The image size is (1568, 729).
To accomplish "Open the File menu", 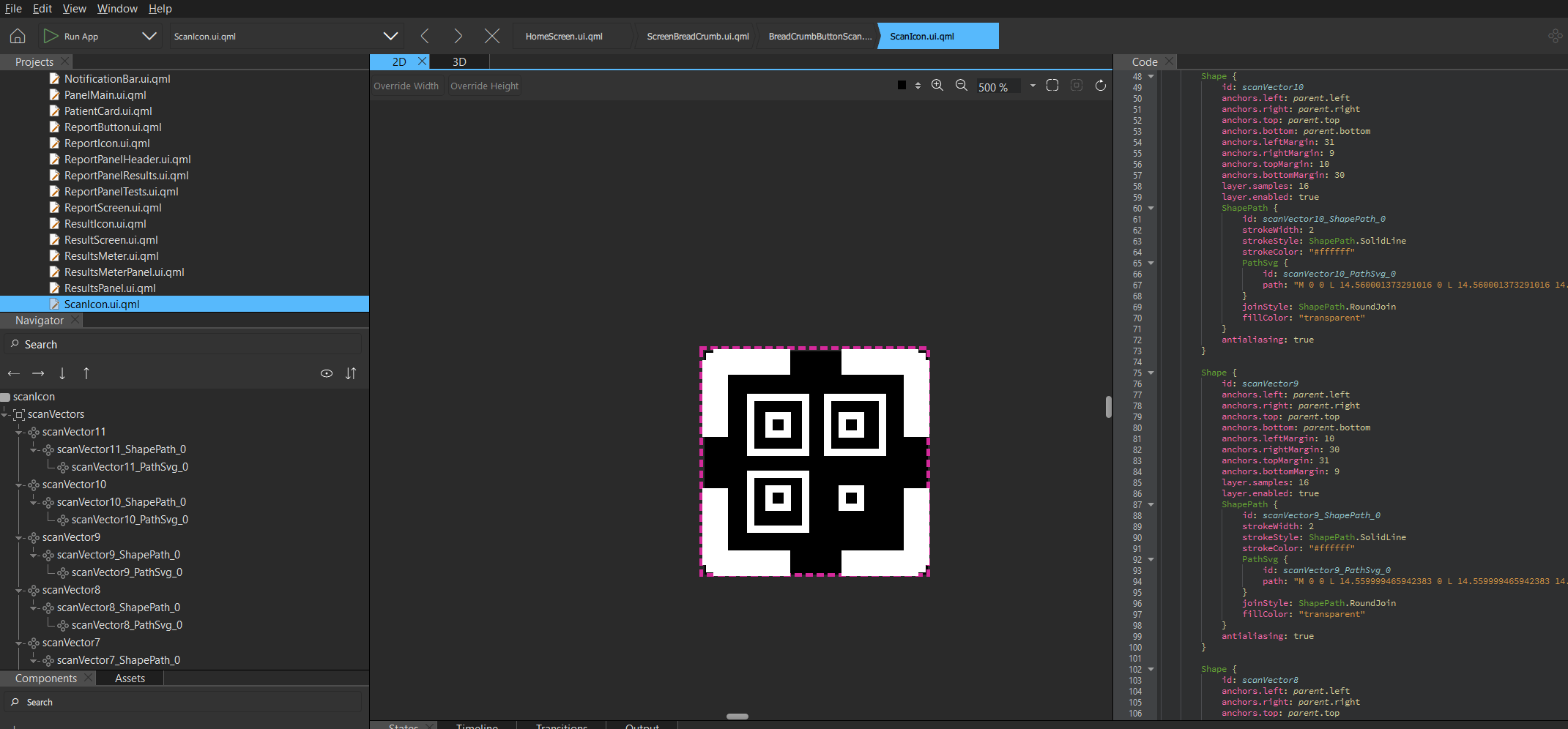I will click(x=13, y=9).
